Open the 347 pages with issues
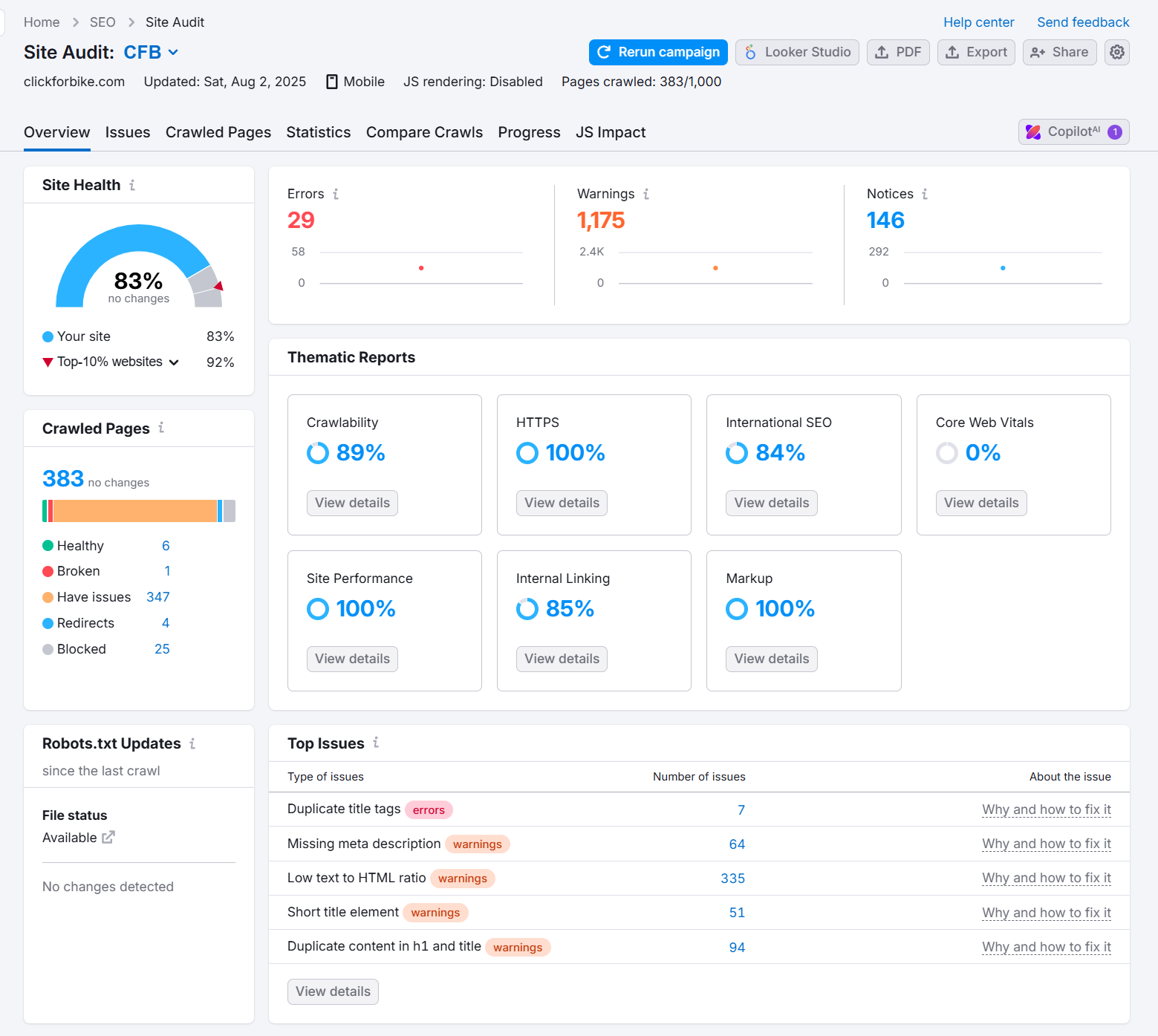The width and height of the screenshot is (1158, 1036). [158, 597]
